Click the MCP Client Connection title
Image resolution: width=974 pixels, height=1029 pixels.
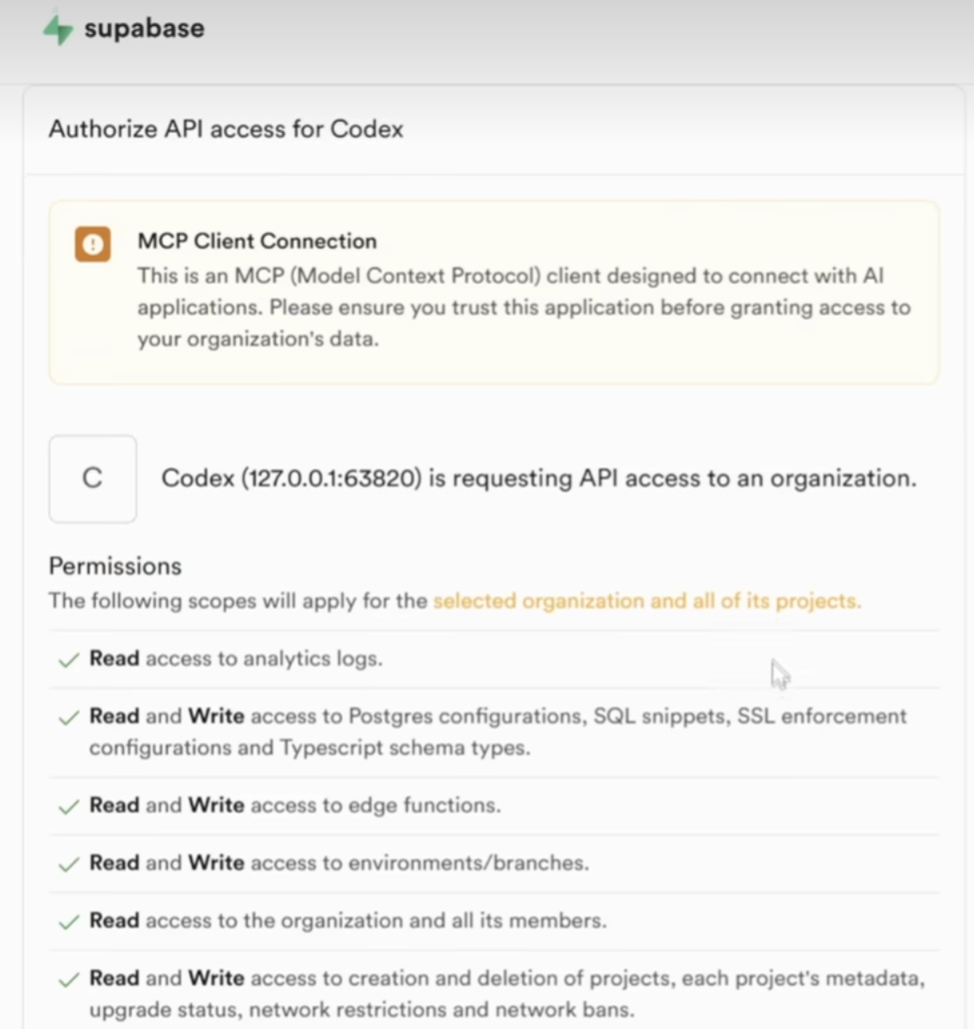[257, 241]
